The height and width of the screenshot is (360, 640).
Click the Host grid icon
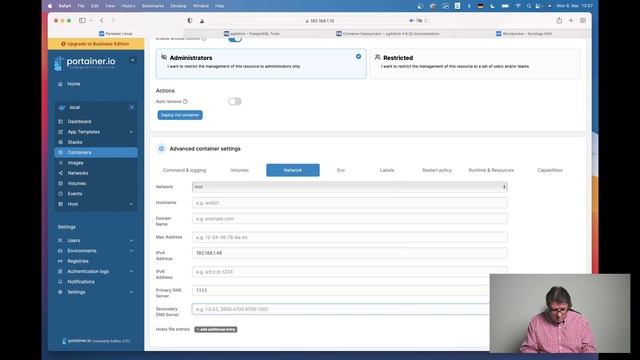pyautogui.click(x=60, y=204)
